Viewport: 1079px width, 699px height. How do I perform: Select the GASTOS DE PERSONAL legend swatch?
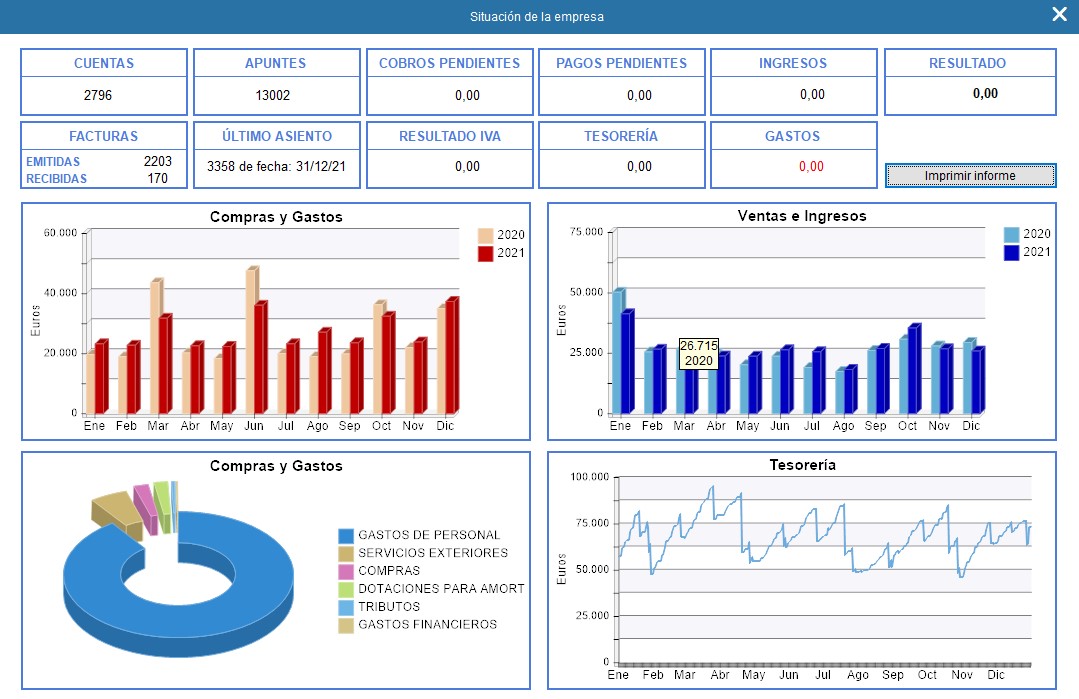coord(346,535)
